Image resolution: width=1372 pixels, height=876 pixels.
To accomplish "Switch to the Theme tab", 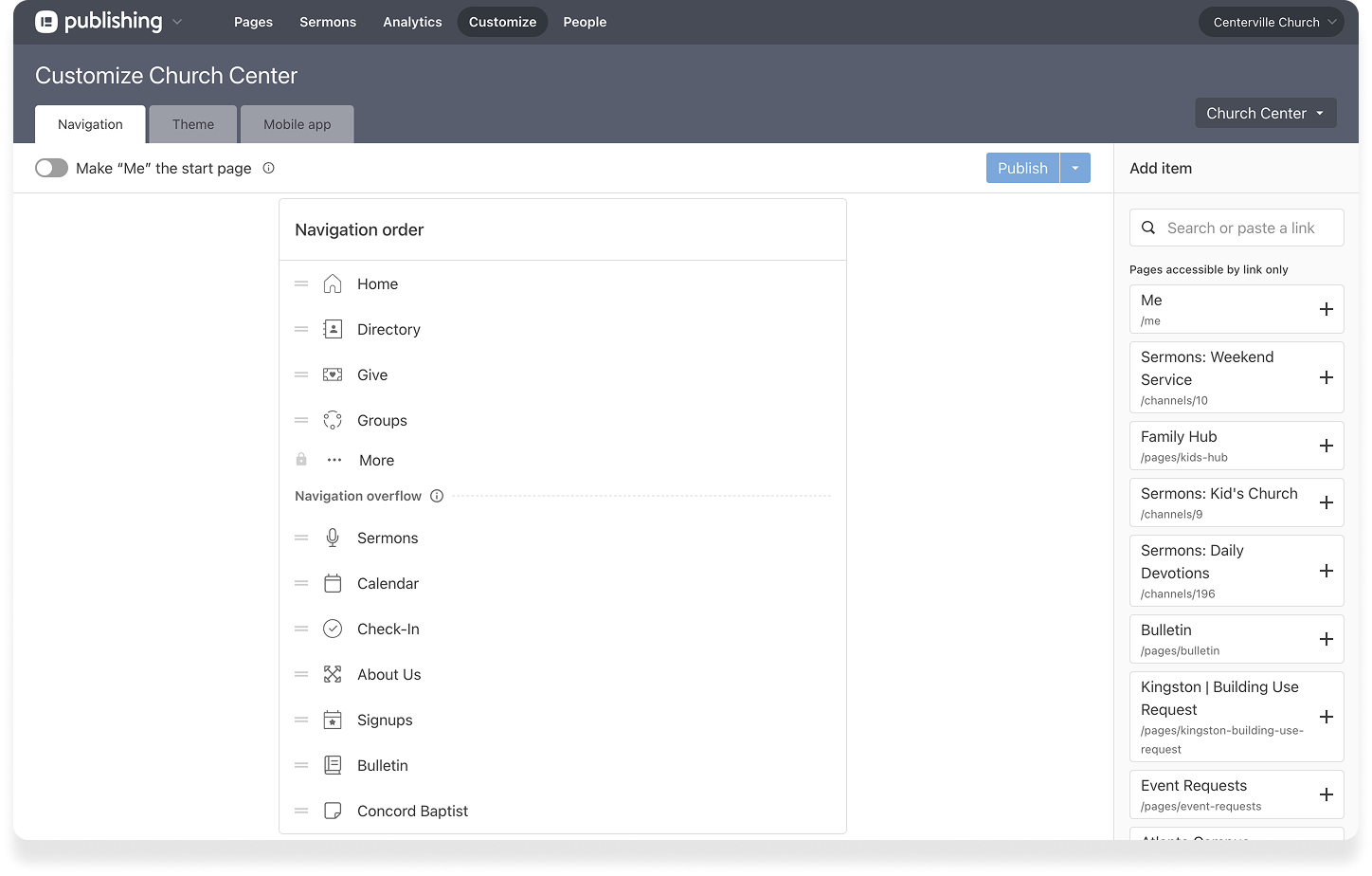I will pos(193,125).
